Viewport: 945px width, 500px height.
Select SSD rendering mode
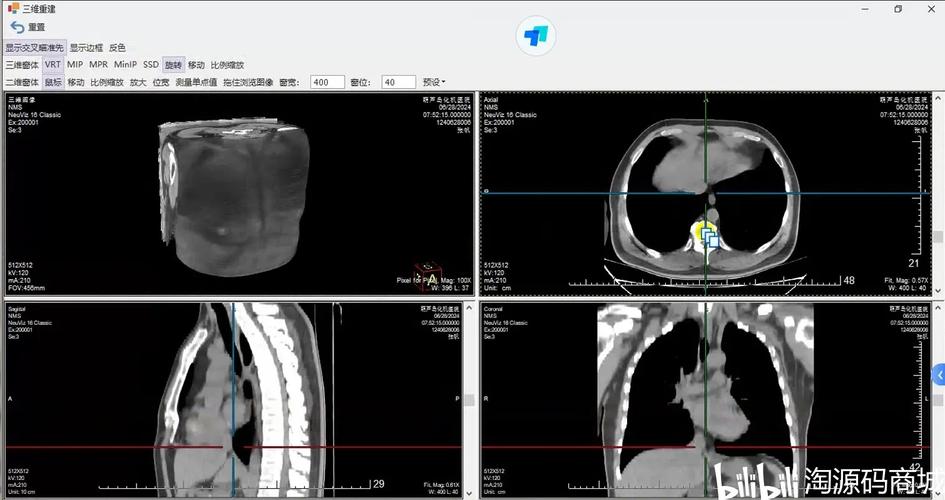click(x=151, y=64)
